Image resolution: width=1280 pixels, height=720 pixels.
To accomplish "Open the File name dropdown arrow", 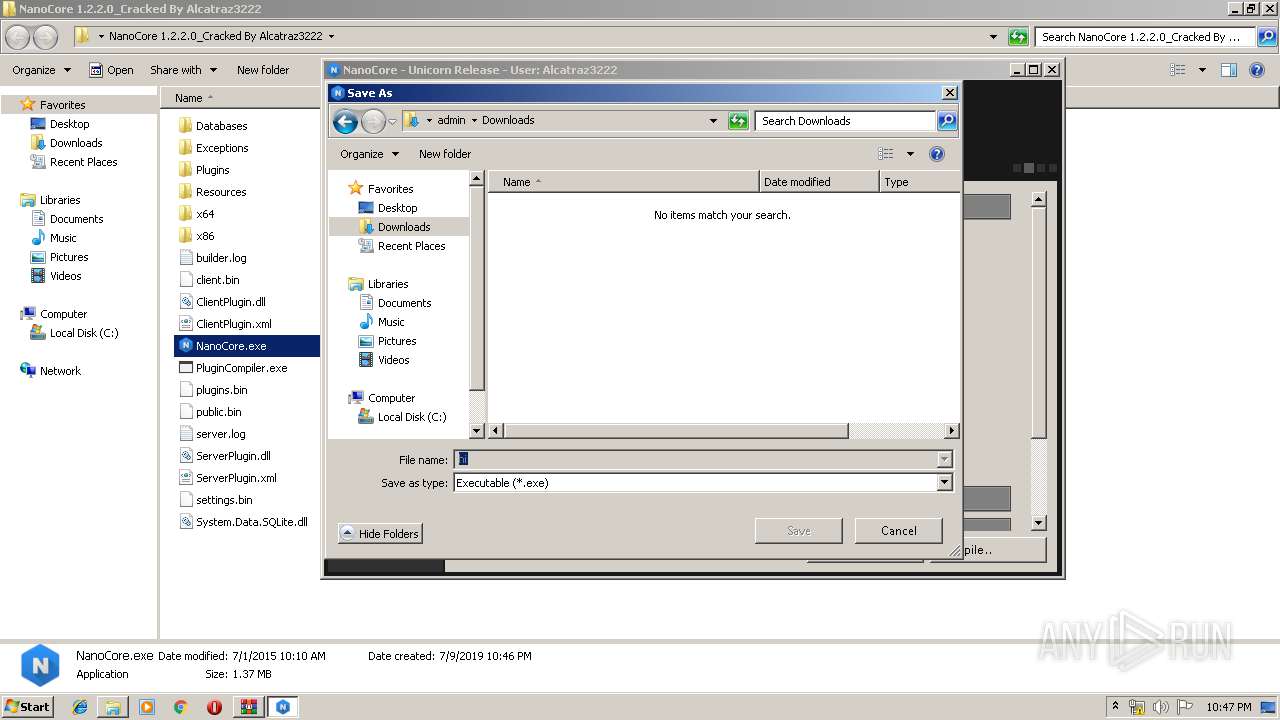I will pyautogui.click(x=944, y=459).
